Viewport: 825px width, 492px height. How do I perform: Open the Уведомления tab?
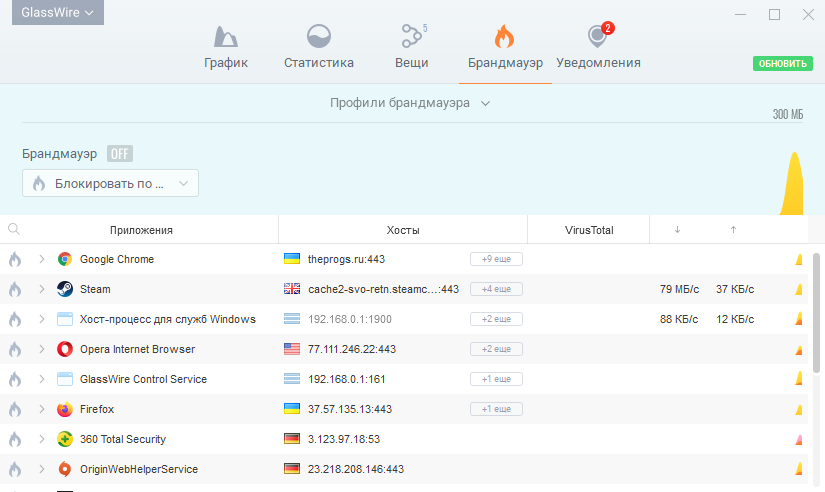click(598, 47)
